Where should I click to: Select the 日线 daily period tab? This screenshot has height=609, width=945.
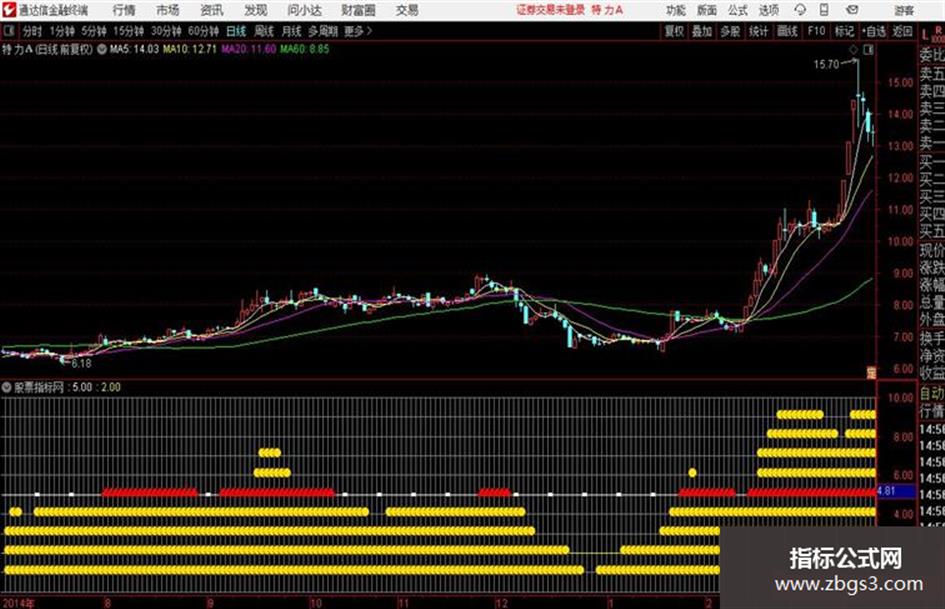pyautogui.click(x=236, y=31)
